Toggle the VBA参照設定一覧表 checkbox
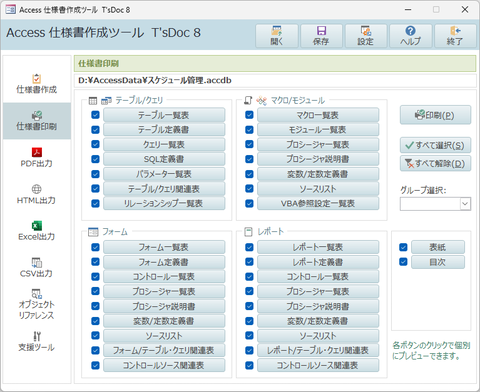This screenshot has width=480, height=392. point(249,203)
